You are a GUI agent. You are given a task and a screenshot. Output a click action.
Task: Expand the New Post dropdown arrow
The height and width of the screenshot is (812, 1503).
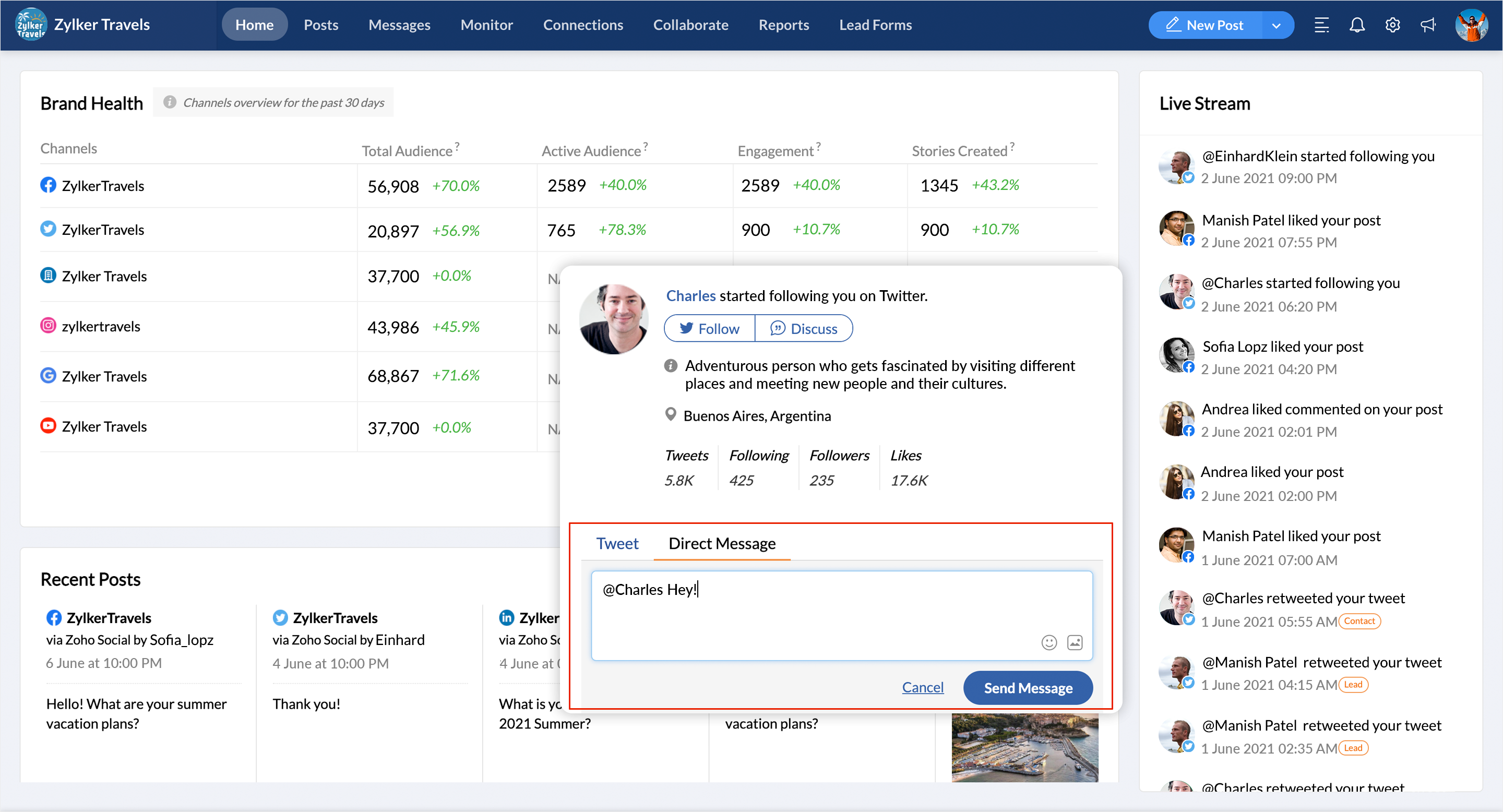(1276, 25)
